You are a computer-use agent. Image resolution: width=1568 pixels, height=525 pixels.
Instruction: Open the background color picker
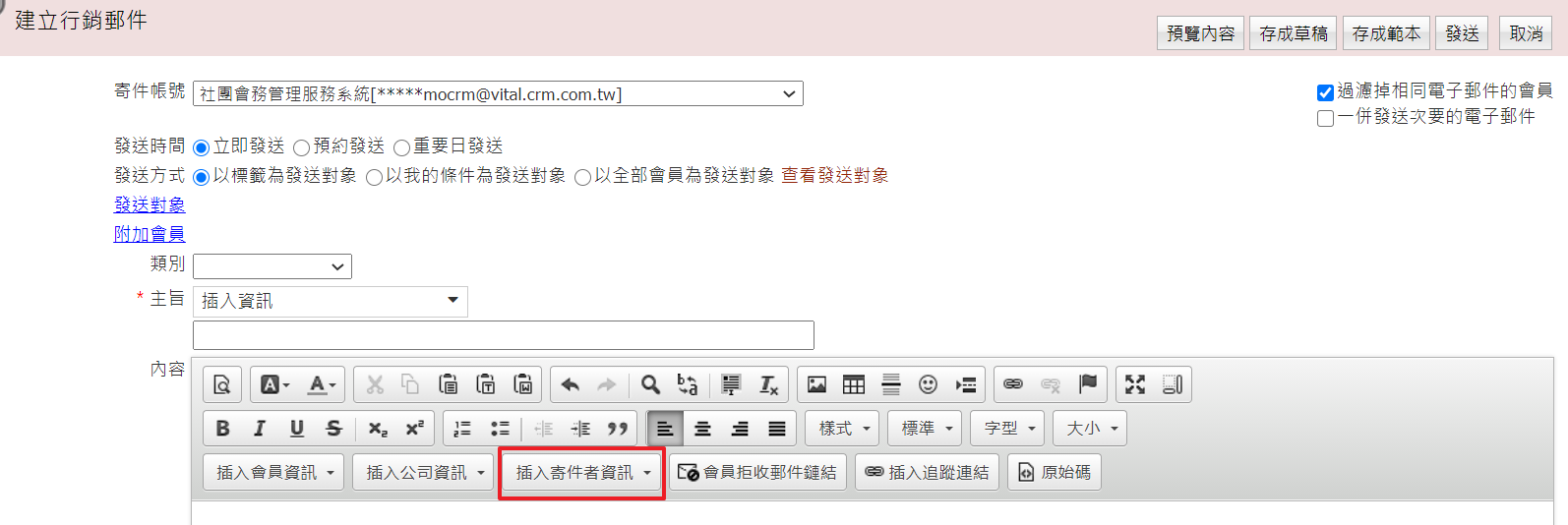pos(274,384)
